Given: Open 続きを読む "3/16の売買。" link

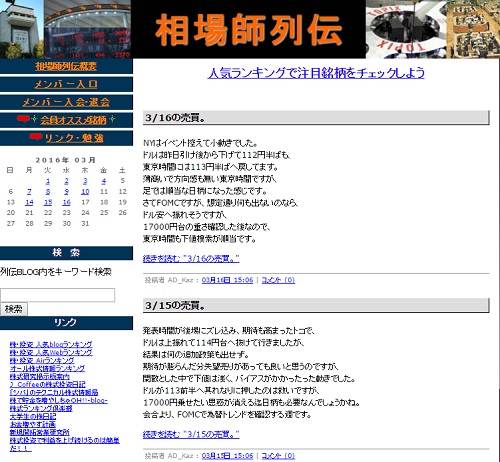Looking at the screenshot, I should click(191, 258).
